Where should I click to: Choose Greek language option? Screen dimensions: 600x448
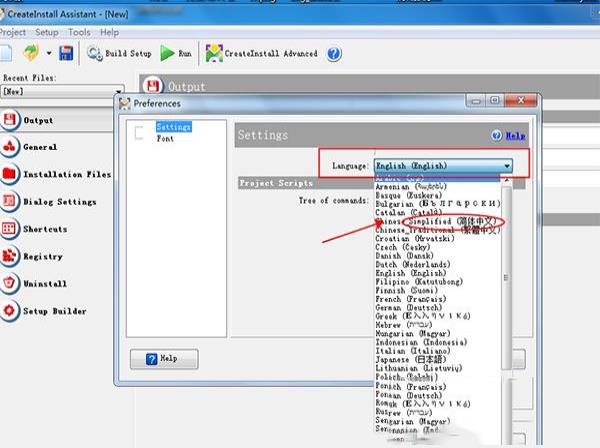[423, 316]
